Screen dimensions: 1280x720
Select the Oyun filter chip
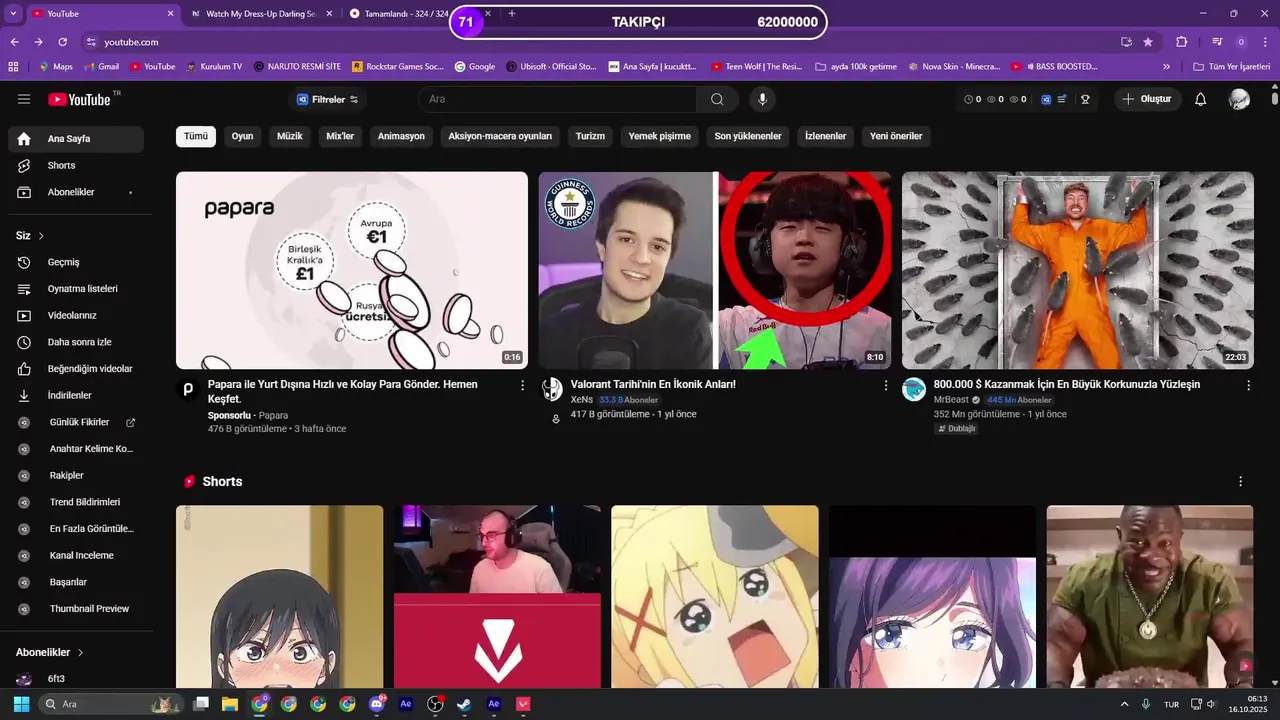(242, 136)
